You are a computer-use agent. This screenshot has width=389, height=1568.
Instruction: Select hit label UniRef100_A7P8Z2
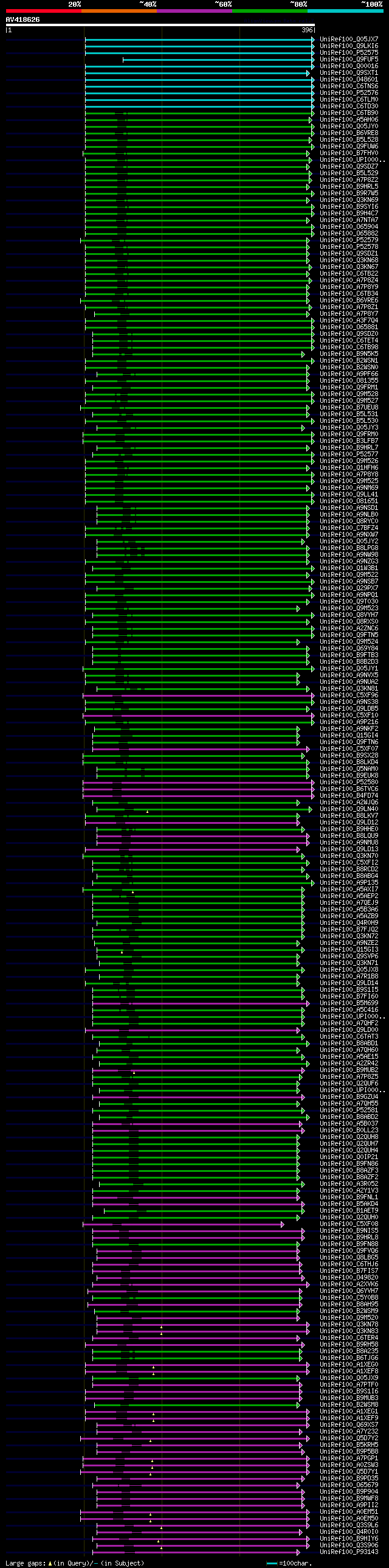click(349, 180)
